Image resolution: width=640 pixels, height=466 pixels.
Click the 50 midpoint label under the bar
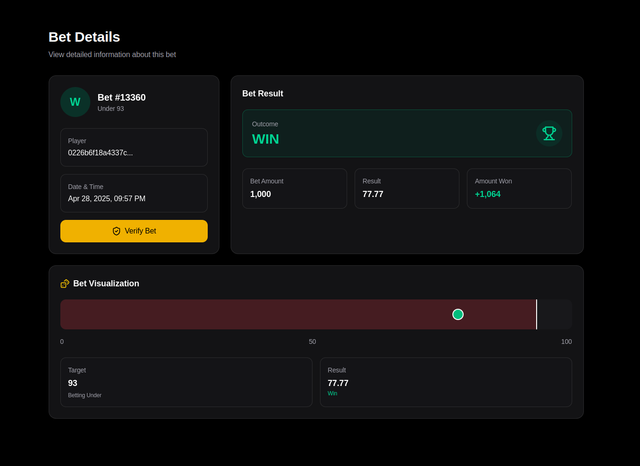(312, 342)
